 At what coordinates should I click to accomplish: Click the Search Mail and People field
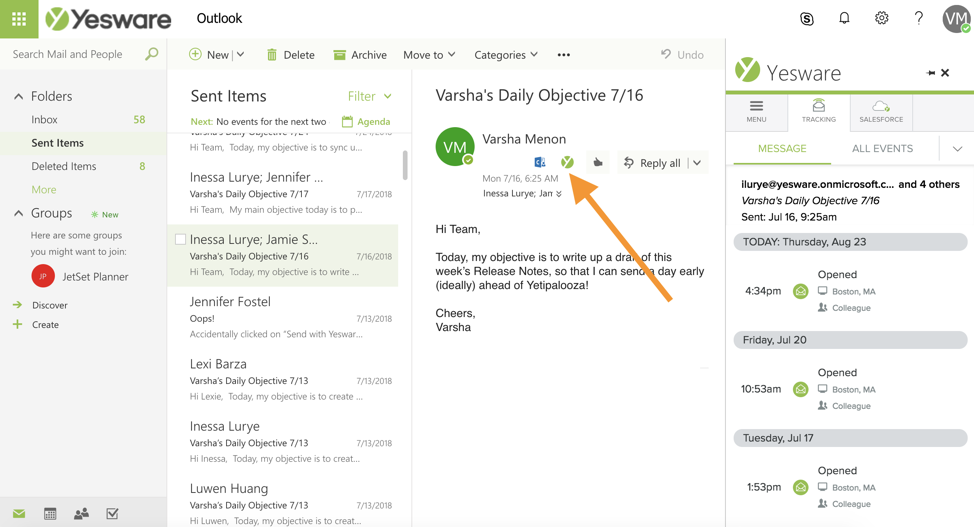tap(70, 54)
